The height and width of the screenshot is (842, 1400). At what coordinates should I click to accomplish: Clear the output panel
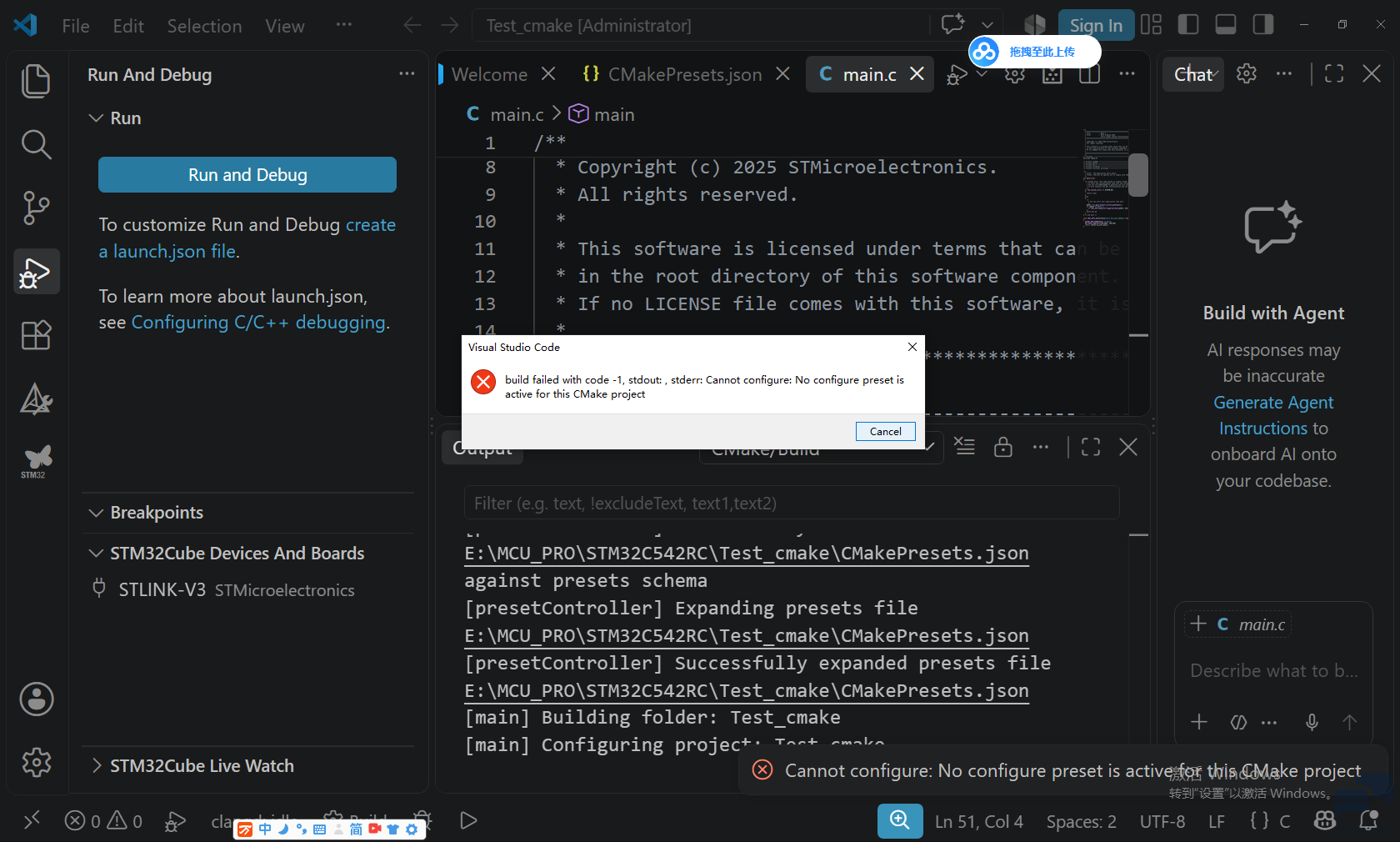(x=964, y=447)
